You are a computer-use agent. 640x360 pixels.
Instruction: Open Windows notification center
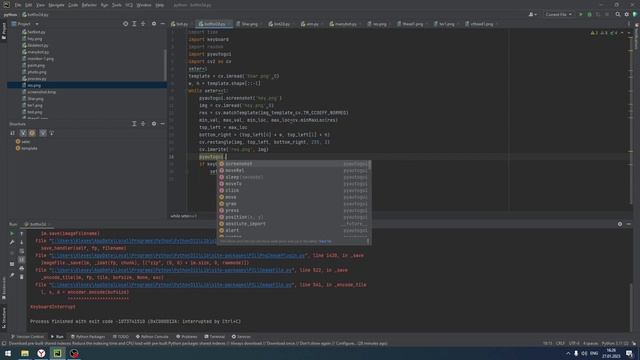tap(629, 353)
